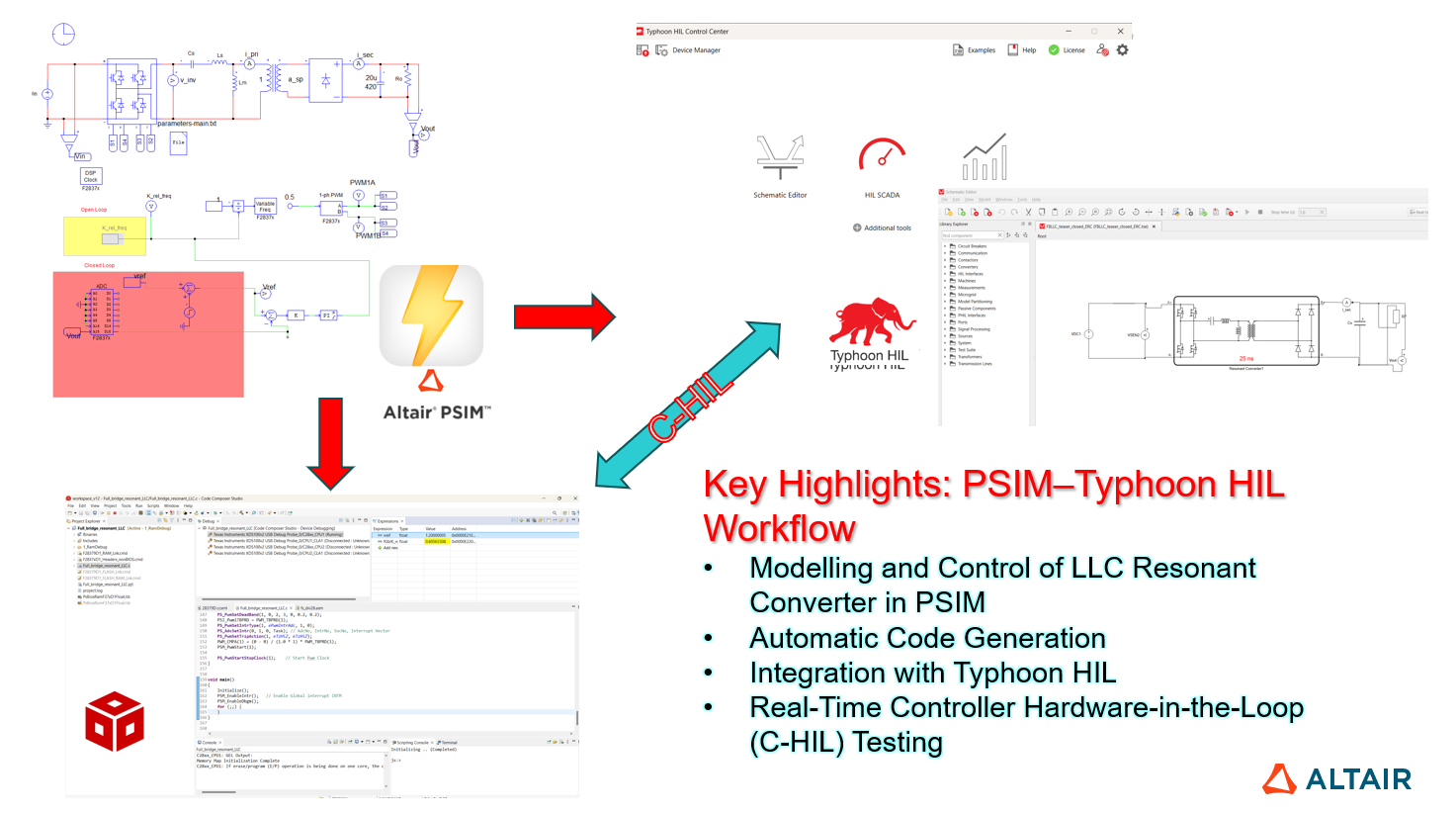Expand the Includes node in Project Explorer
Image resolution: width=1456 pixels, height=813 pixels.
pyautogui.click(x=75, y=541)
